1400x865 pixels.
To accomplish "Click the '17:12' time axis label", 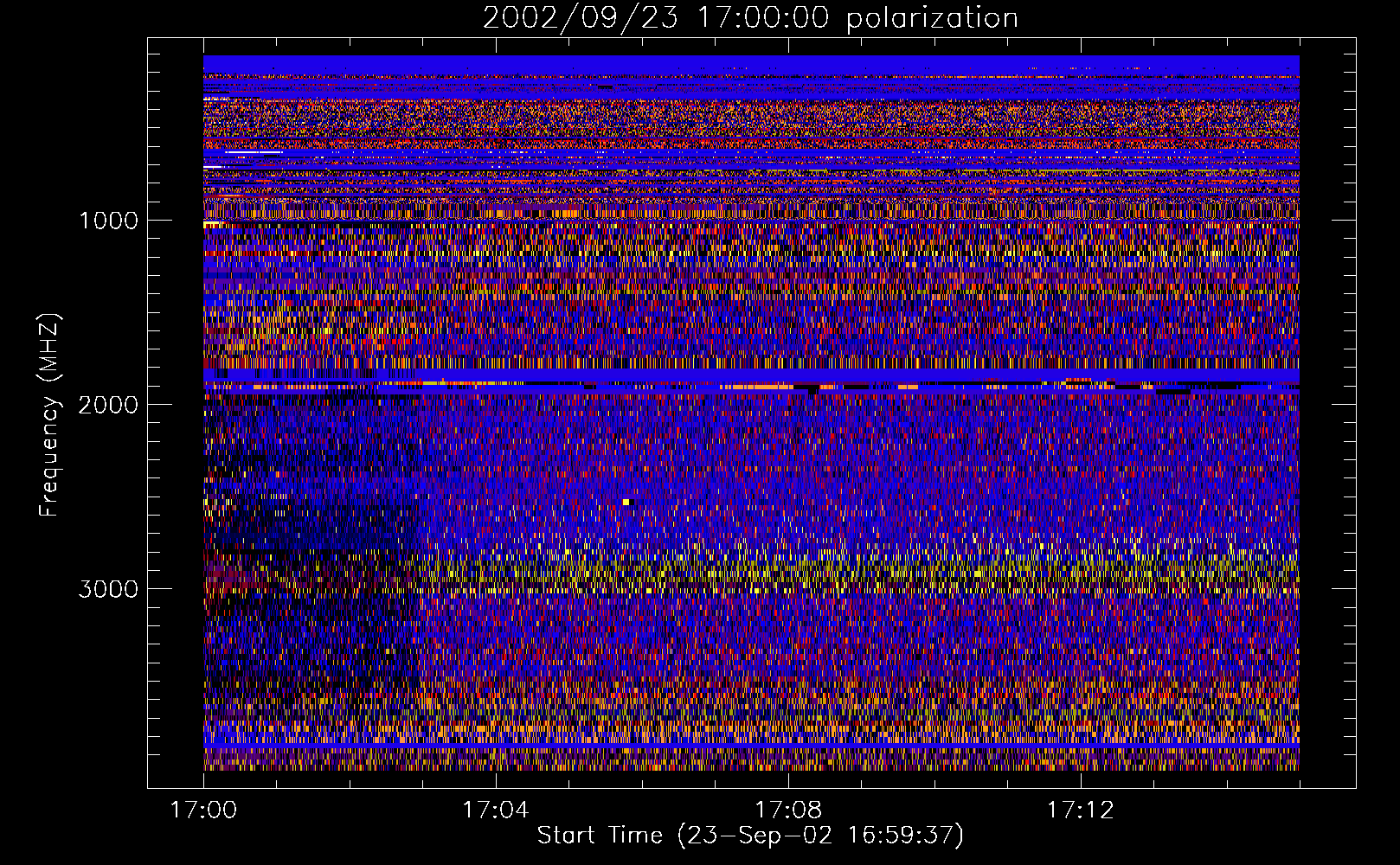I will (x=1080, y=811).
